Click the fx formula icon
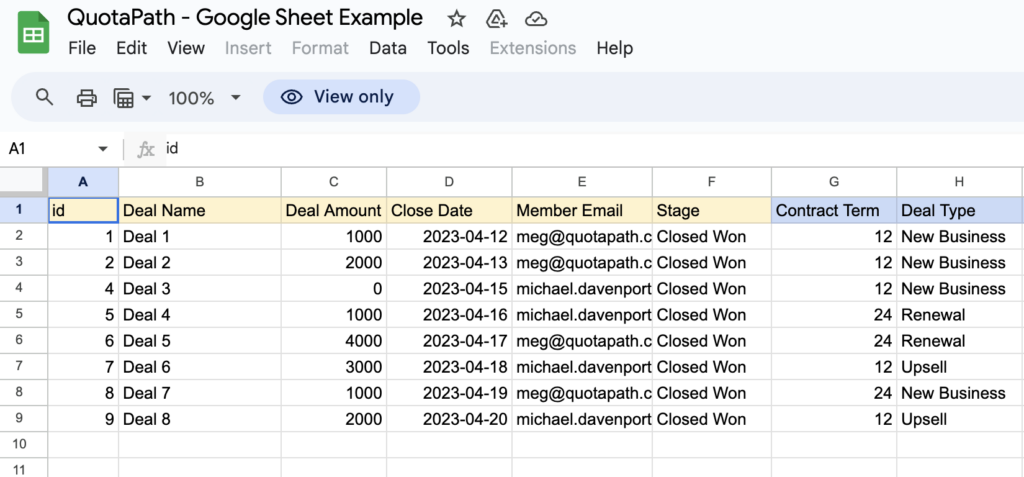Screen dimensions: 1024x477 (145, 149)
